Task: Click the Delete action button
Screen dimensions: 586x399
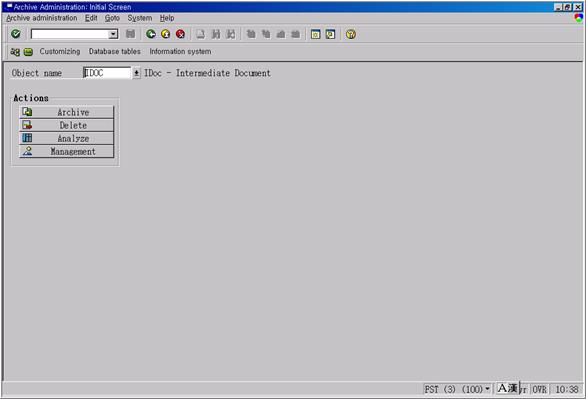Action: tap(67, 125)
